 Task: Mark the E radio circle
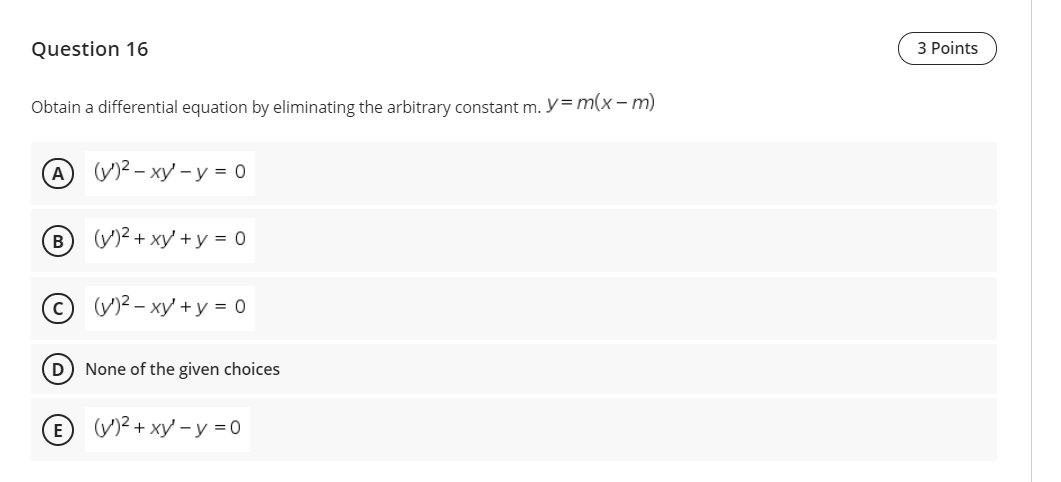[x=58, y=430]
